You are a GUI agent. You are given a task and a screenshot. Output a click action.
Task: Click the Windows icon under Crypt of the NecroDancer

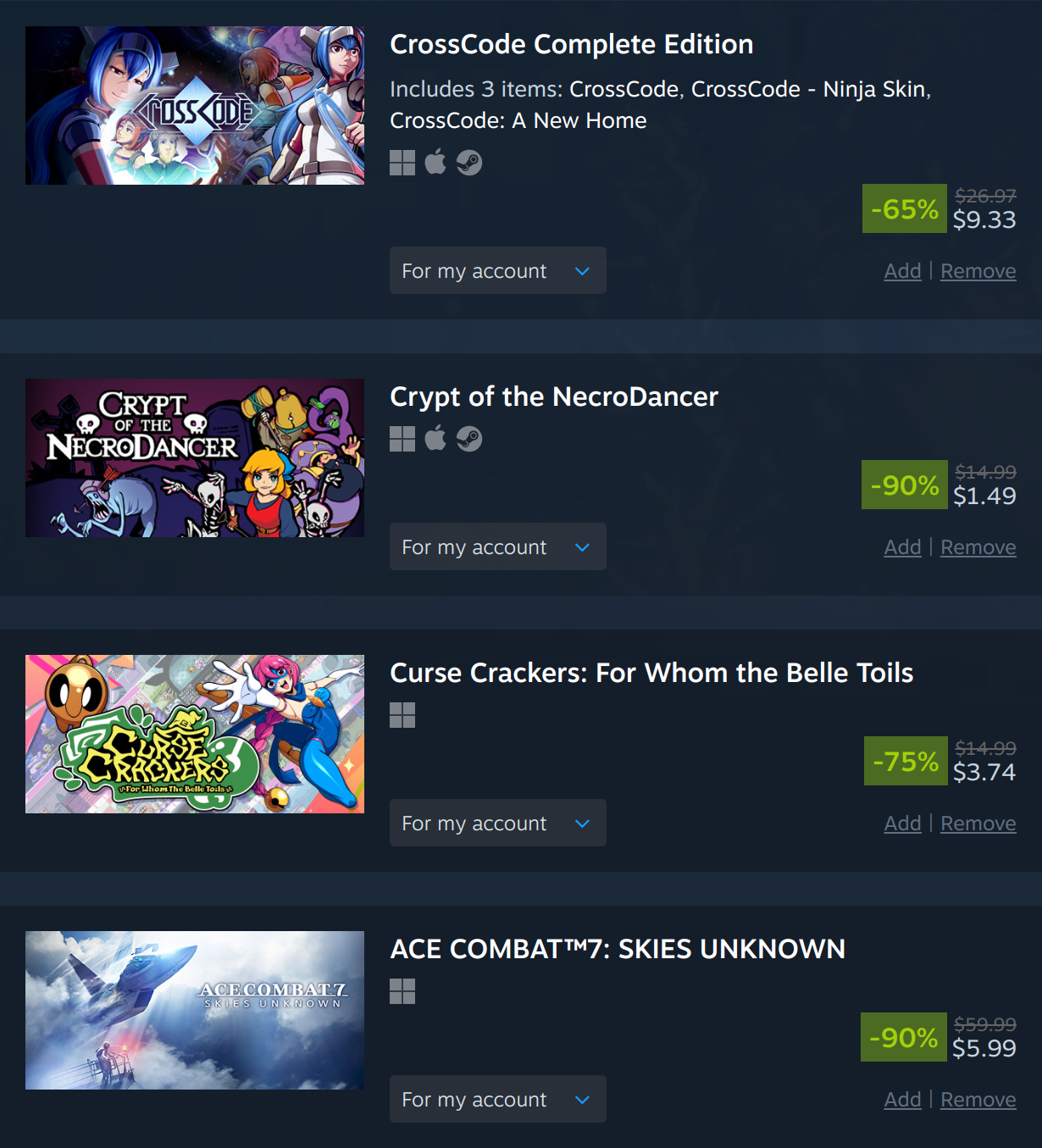[402, 439]
